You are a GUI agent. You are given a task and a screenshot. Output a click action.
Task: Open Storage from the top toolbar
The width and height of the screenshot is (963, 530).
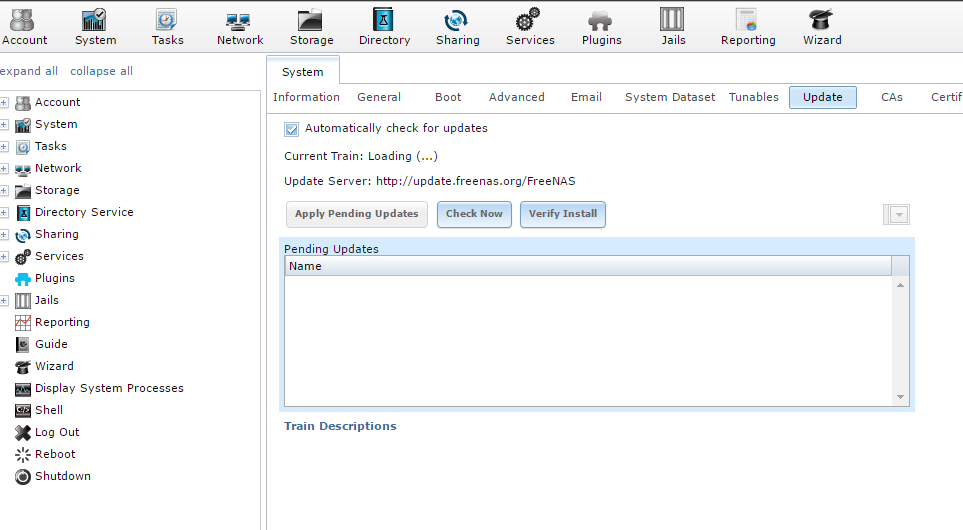[311, 27]
